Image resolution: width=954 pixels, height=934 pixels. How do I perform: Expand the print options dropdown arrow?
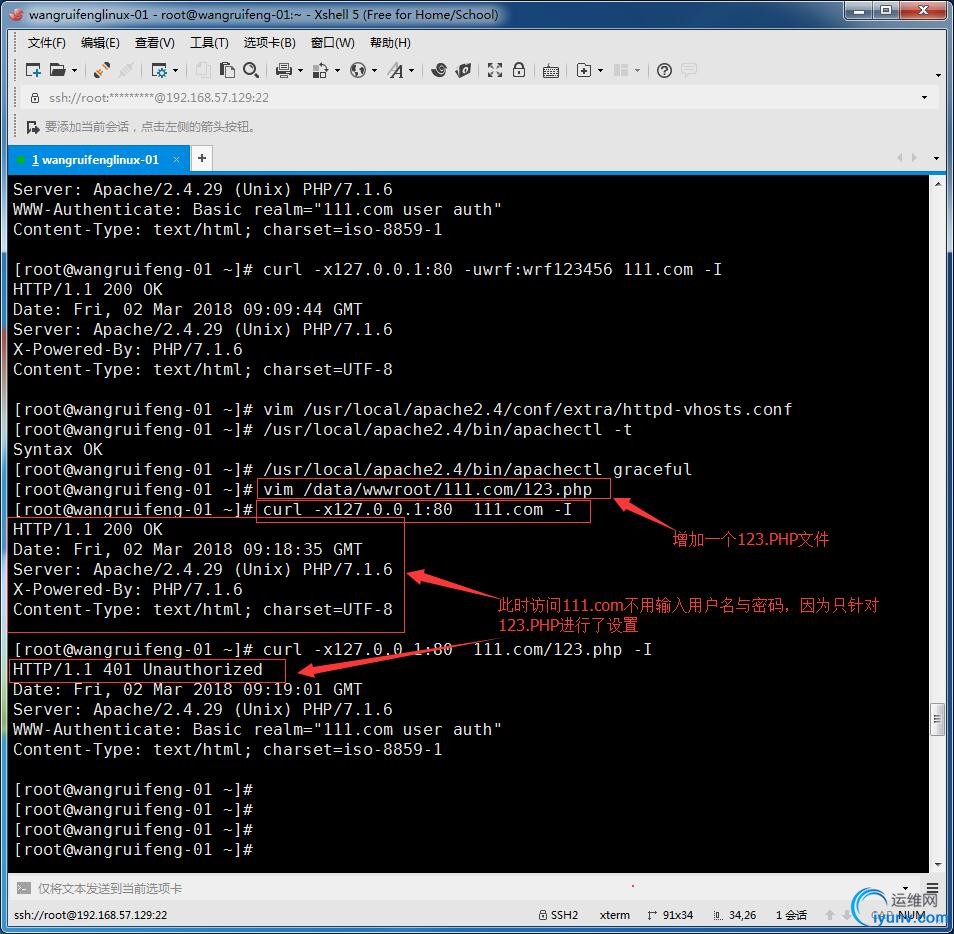click(300, 71)
